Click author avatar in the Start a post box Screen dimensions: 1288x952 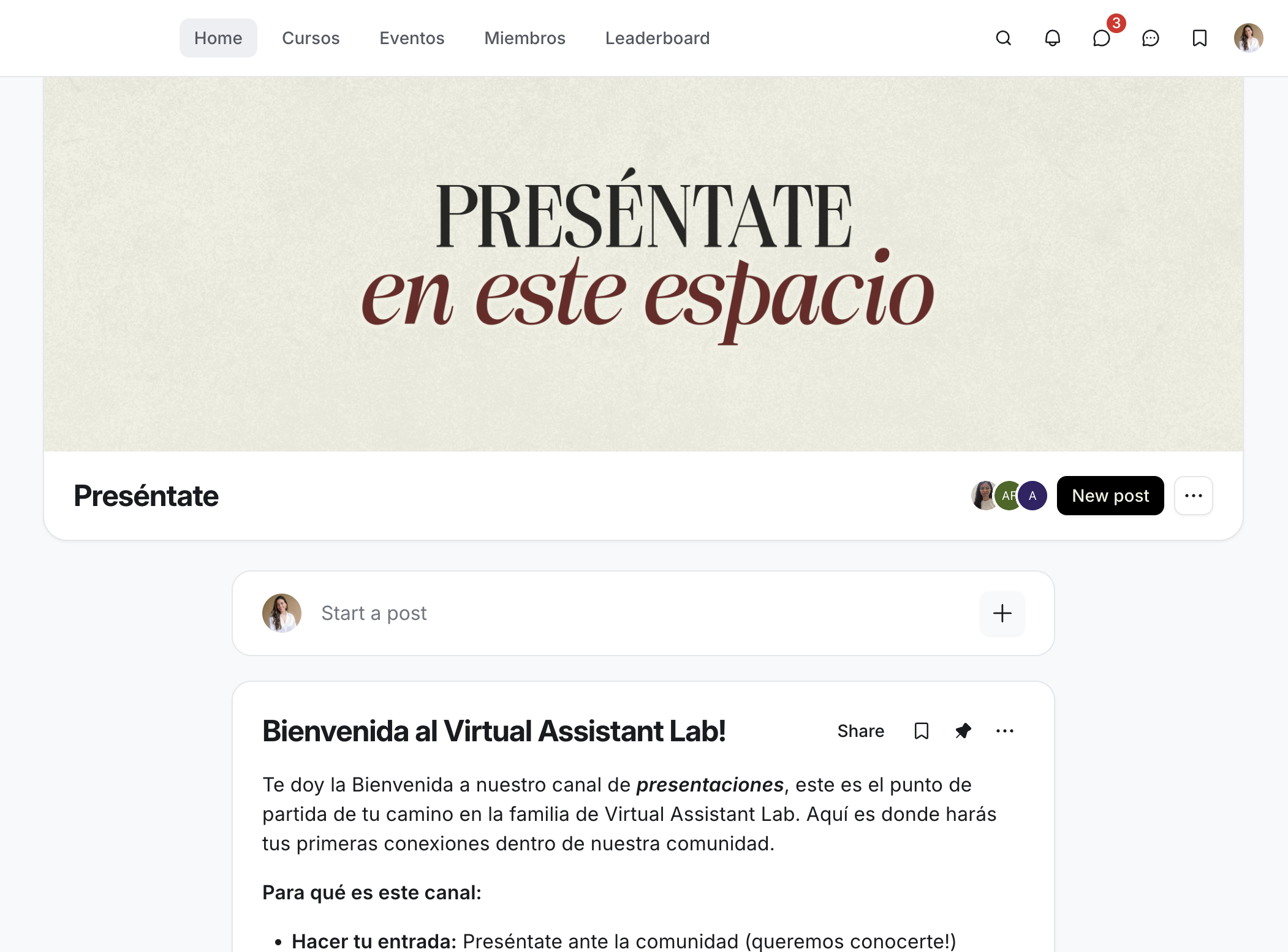click(x=282, y=613)
